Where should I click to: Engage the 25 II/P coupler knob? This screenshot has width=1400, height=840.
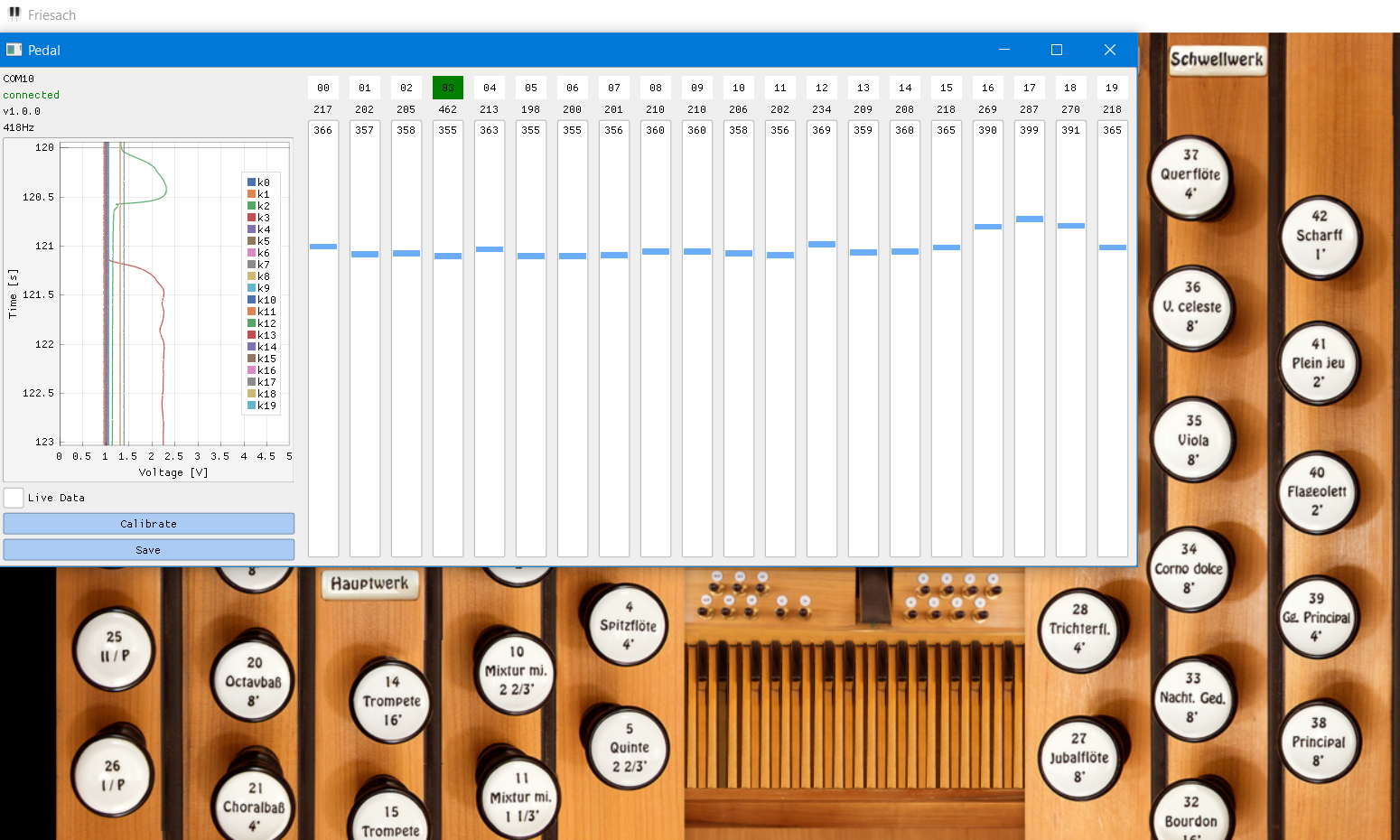(114, 649)
